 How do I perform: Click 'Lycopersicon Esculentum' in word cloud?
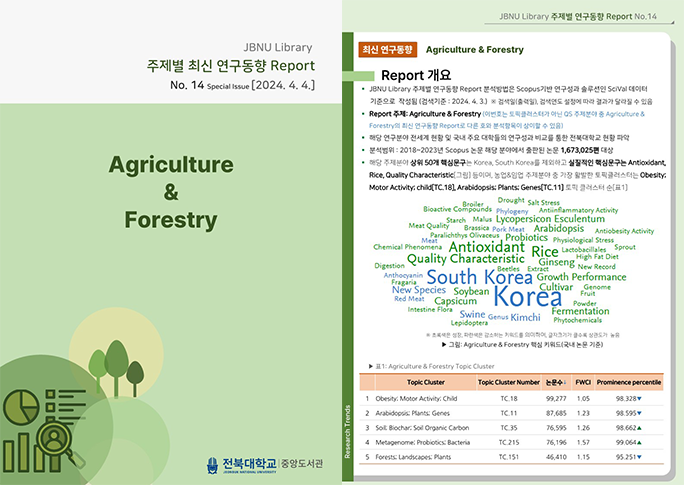pos(550,219)
